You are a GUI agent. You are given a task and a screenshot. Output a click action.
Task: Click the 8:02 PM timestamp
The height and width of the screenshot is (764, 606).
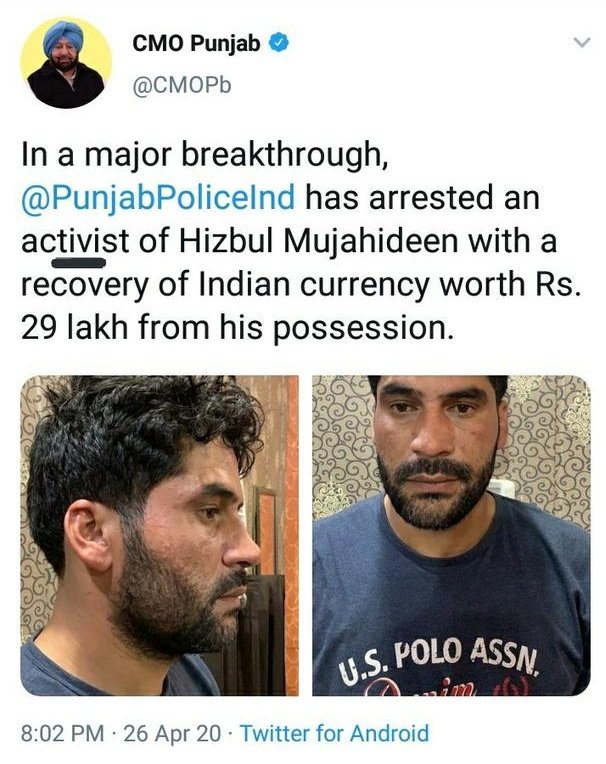pos(62,733)
